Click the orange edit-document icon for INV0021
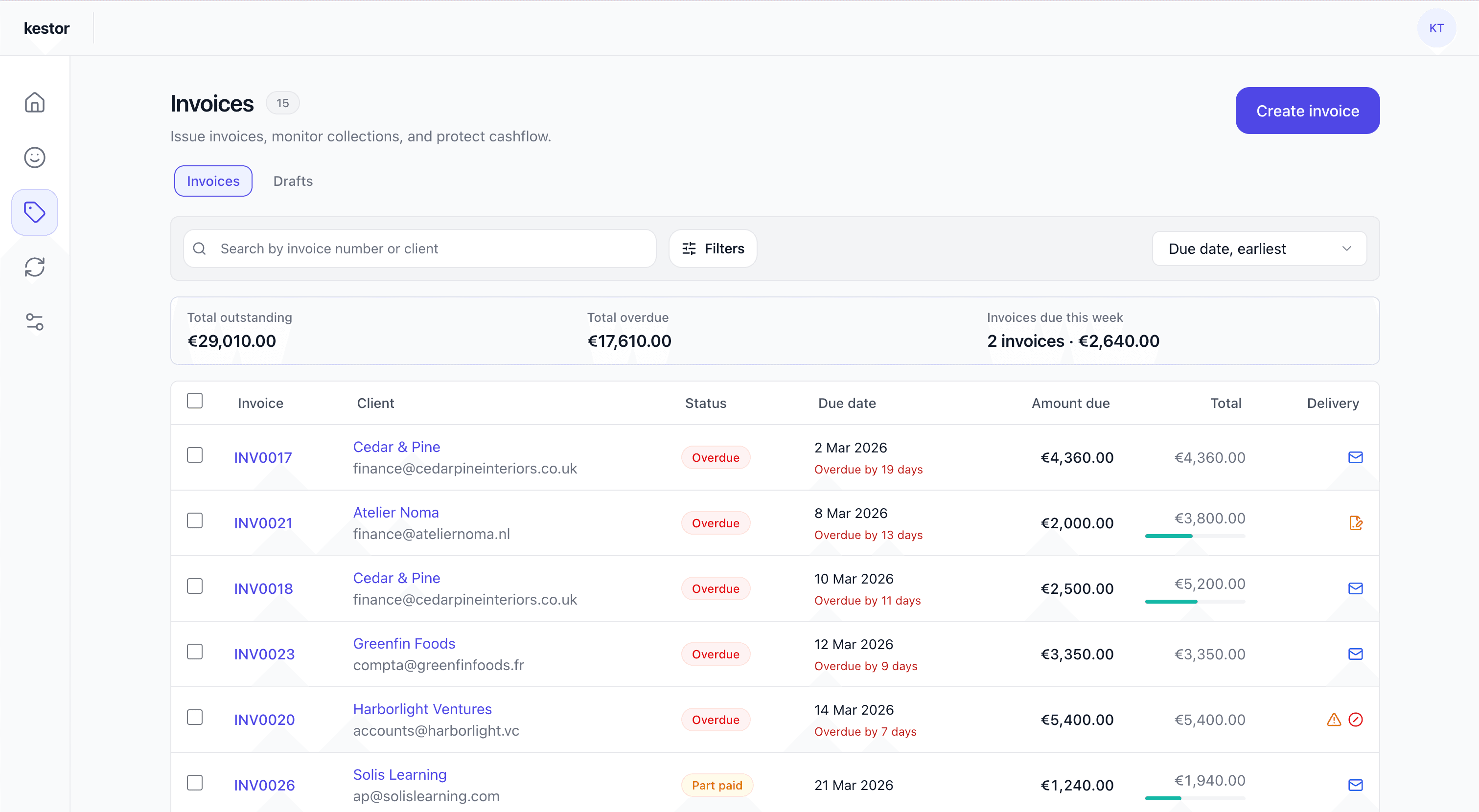This screenshot has width=1479, height=812. tap(1355, 523)
